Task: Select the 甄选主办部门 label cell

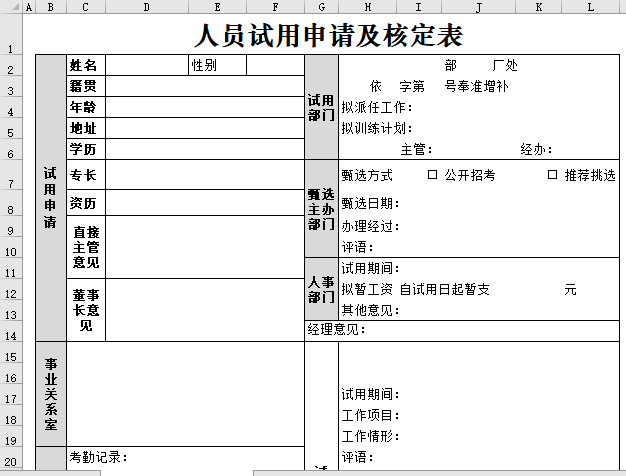Action: [x=321, y=208]
